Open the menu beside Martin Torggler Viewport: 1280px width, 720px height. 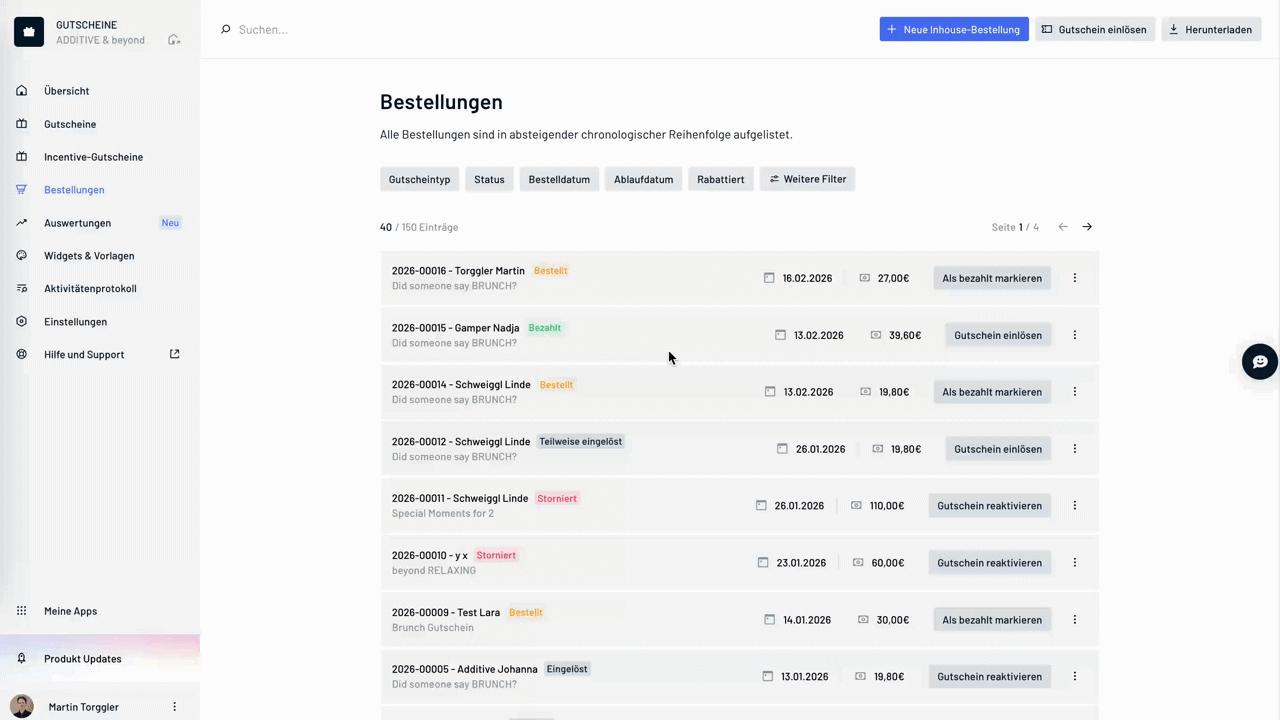pyautogui.click(x=174, y=707)
